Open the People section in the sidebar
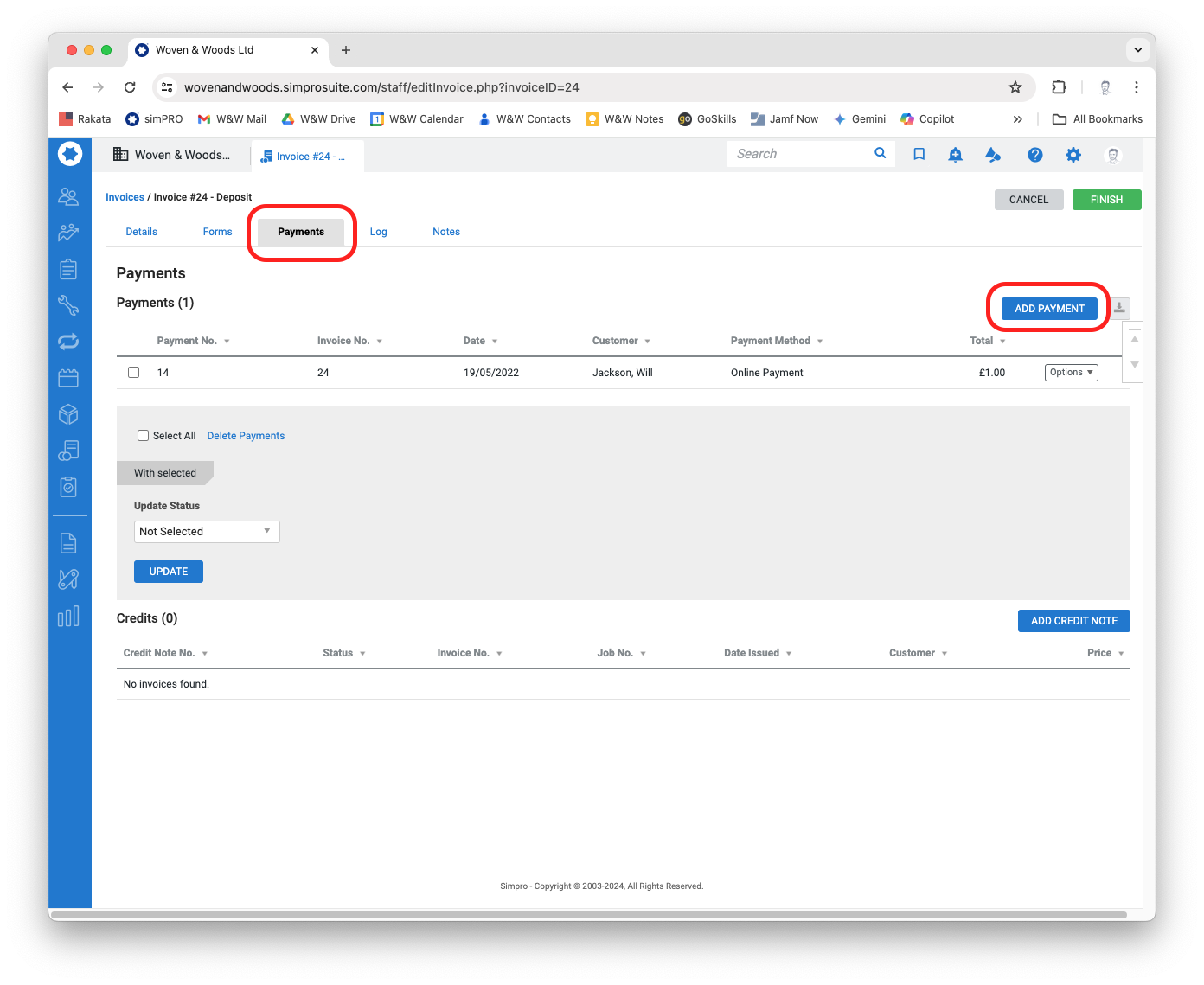Screen dimensions: 1204x985 click(68, 197)
